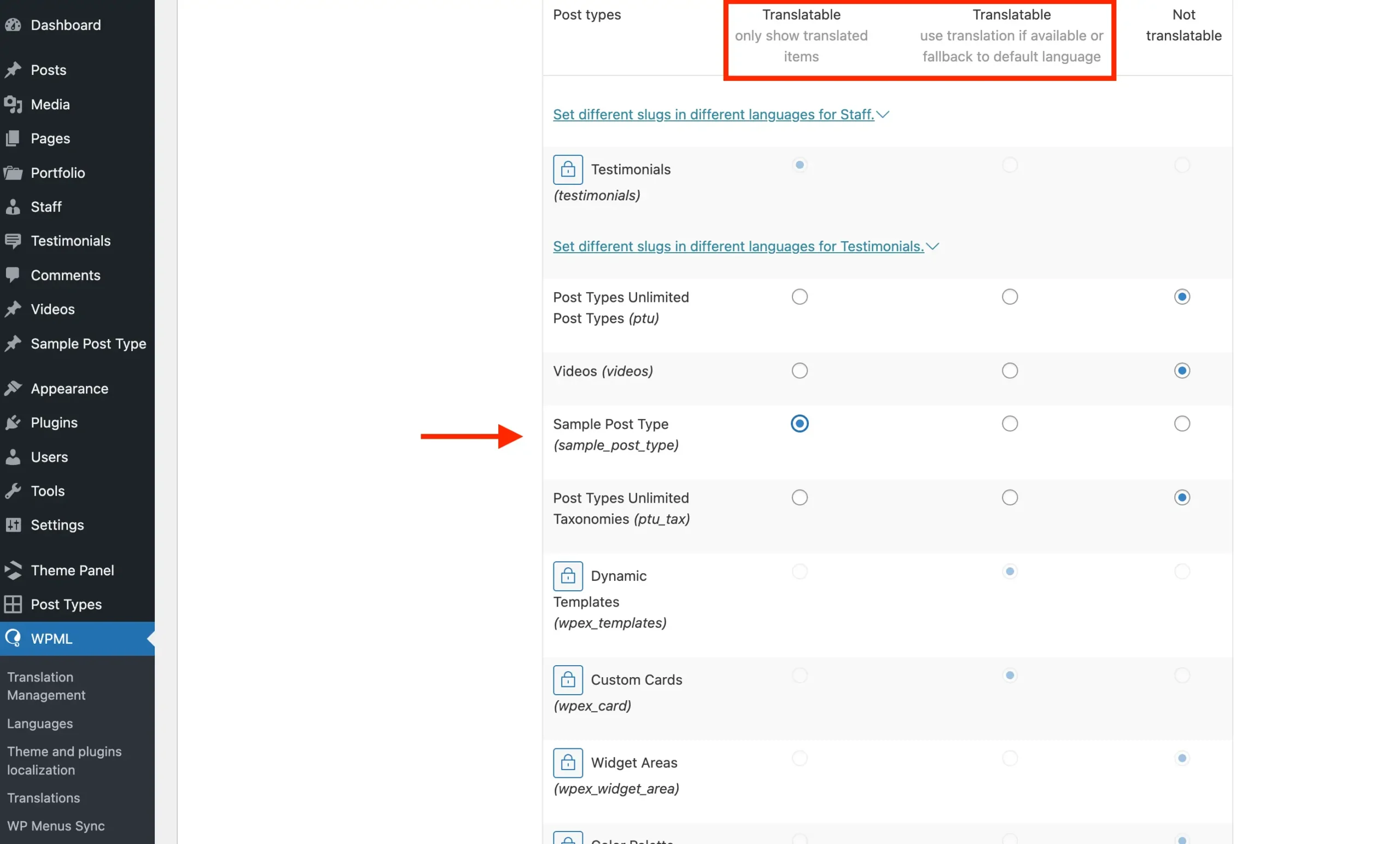Set Post Types Unlimited (ptu) to fallback translatable

[x=1010, y=296]
